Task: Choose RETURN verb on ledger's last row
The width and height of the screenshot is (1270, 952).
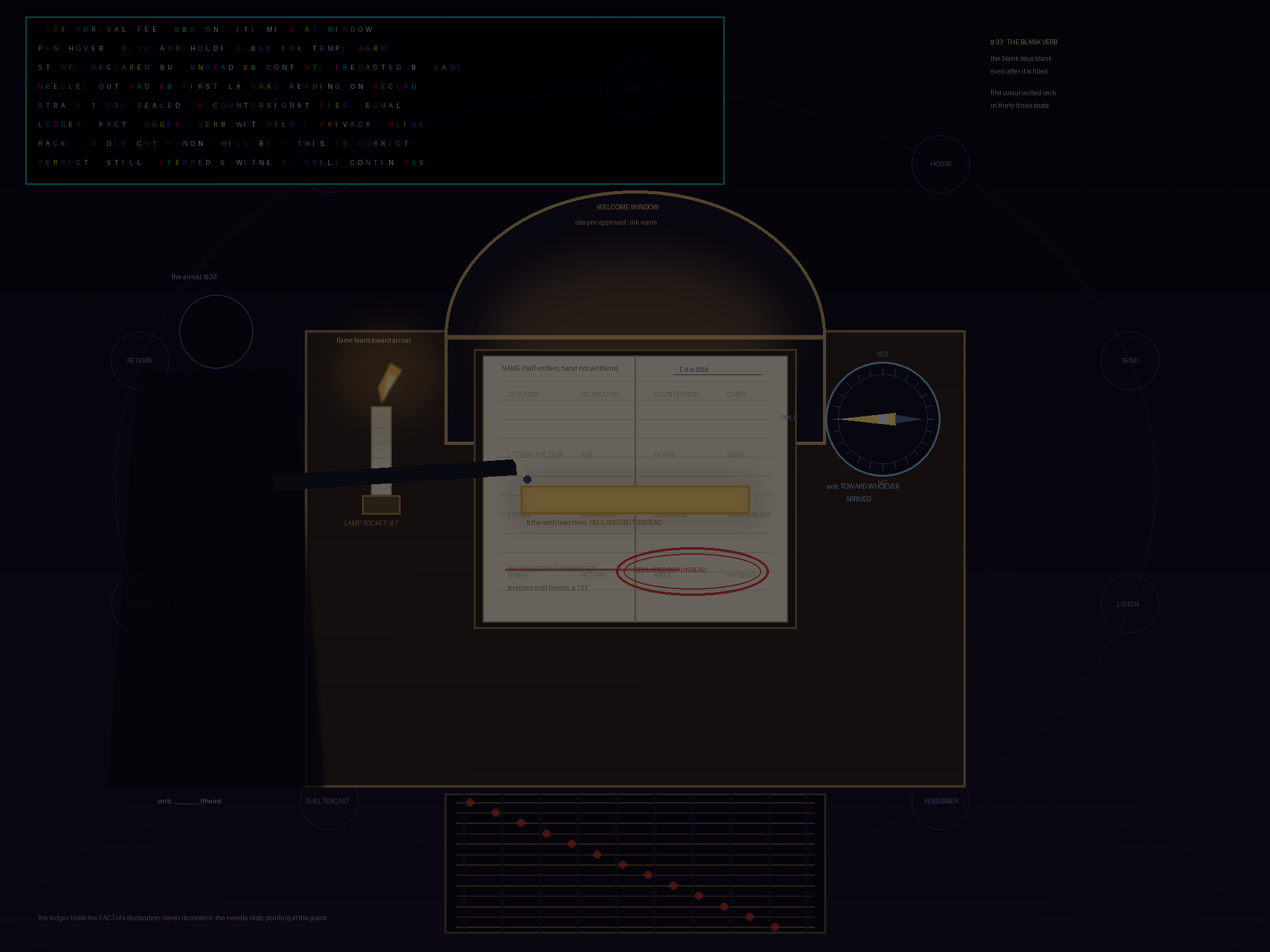Action: pyautogui.click(x=593, y=575)
